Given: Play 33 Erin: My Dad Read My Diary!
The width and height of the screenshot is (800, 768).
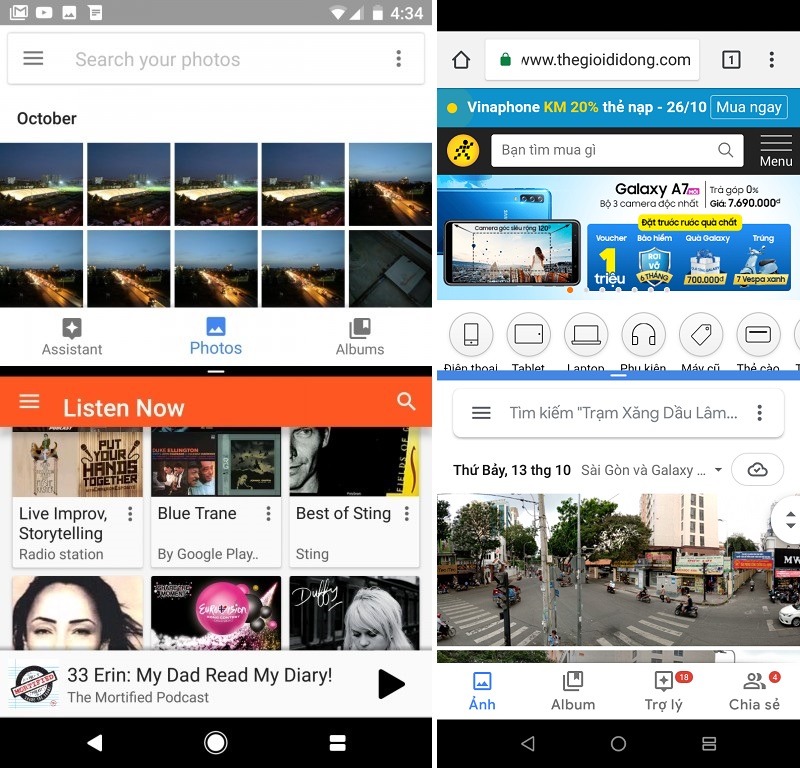Looking at the screenshot, I should click(x=391, y=684).
